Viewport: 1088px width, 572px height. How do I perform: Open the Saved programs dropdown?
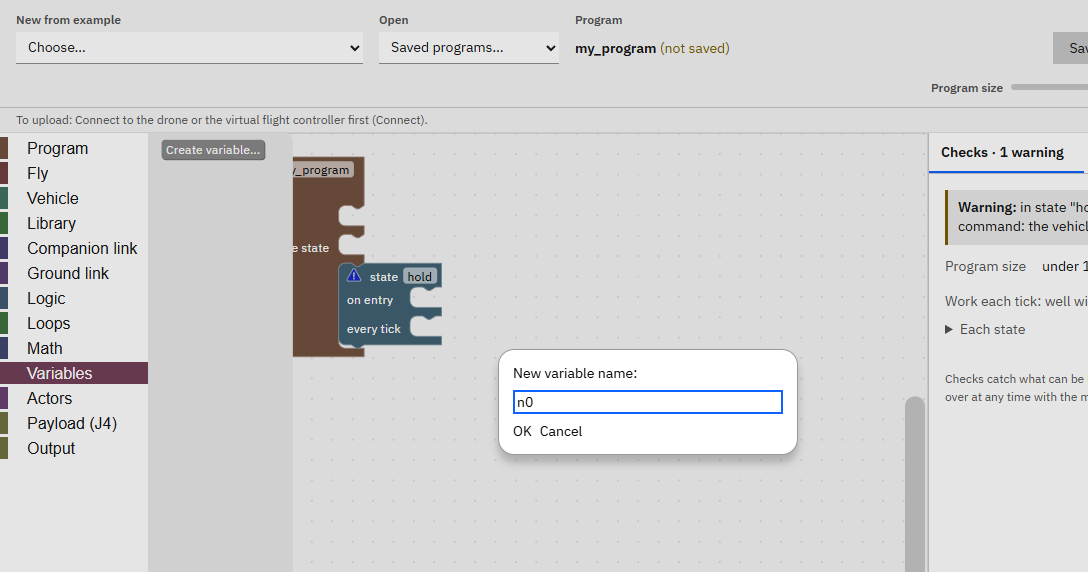(468, 48)
